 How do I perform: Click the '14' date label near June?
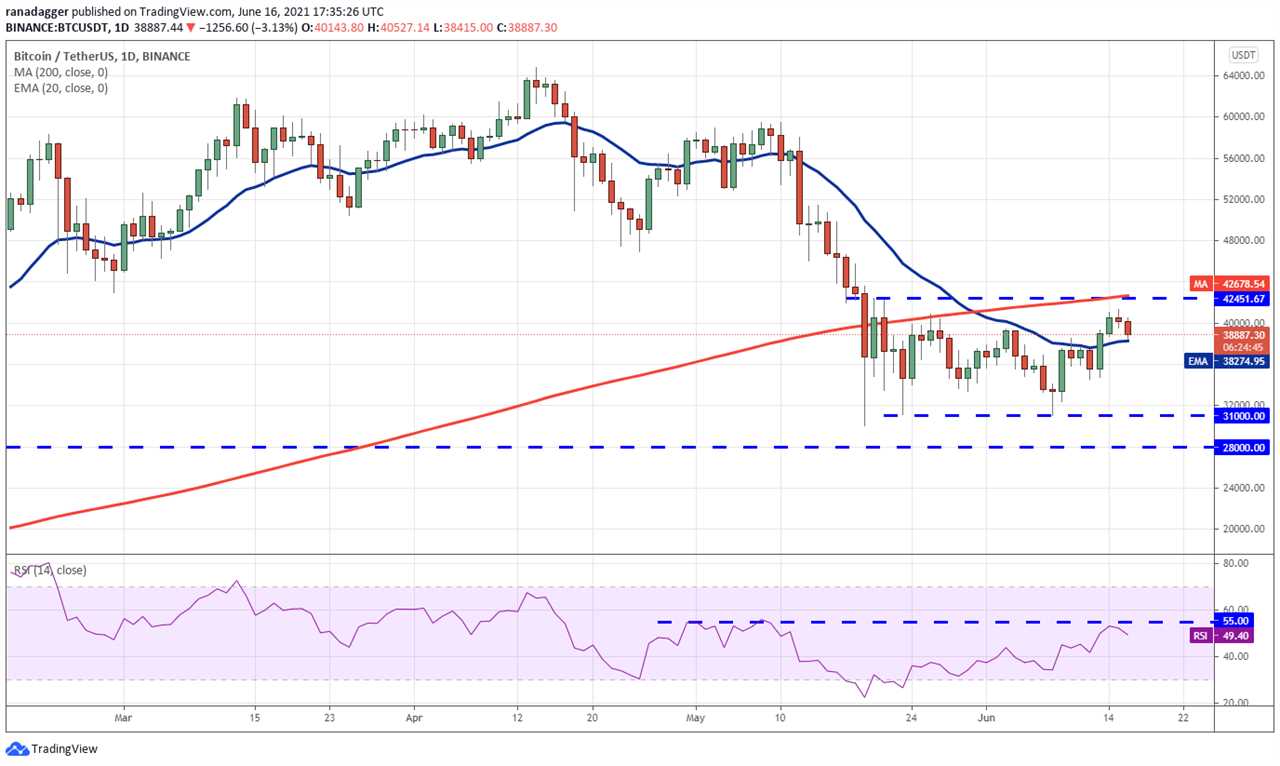1108,717
